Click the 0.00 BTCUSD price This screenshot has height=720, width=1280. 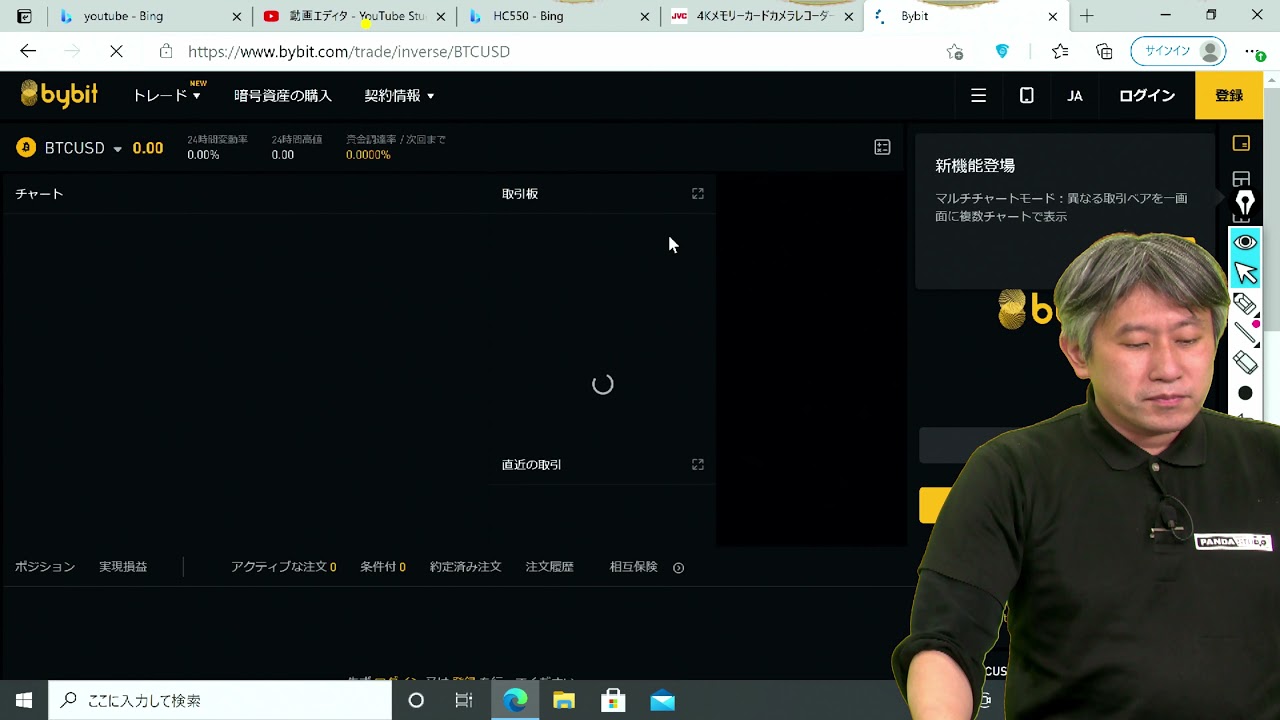coord(148,148)
